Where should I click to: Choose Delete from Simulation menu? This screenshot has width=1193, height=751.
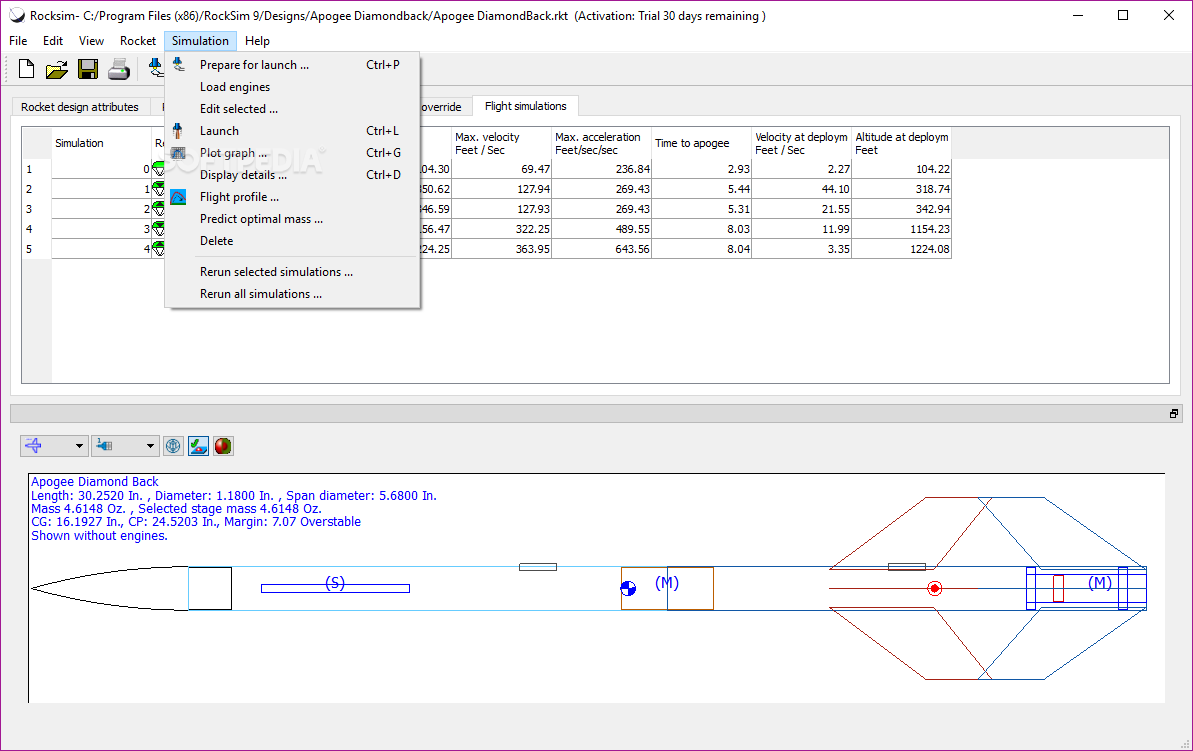(292, 241)
